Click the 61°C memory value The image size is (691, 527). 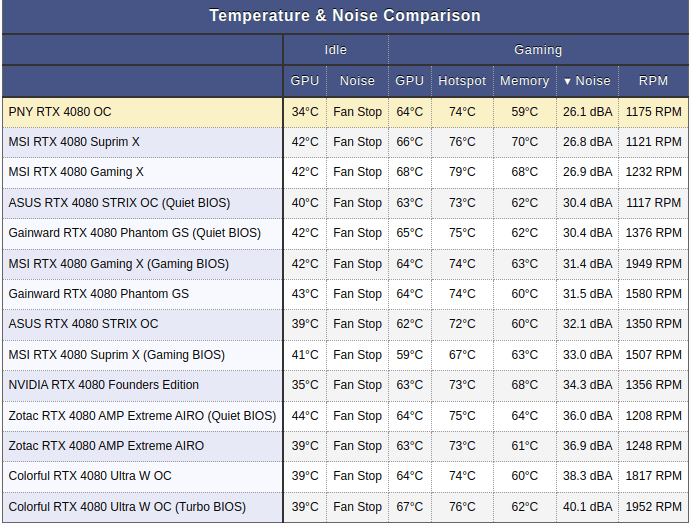[524, 445]
